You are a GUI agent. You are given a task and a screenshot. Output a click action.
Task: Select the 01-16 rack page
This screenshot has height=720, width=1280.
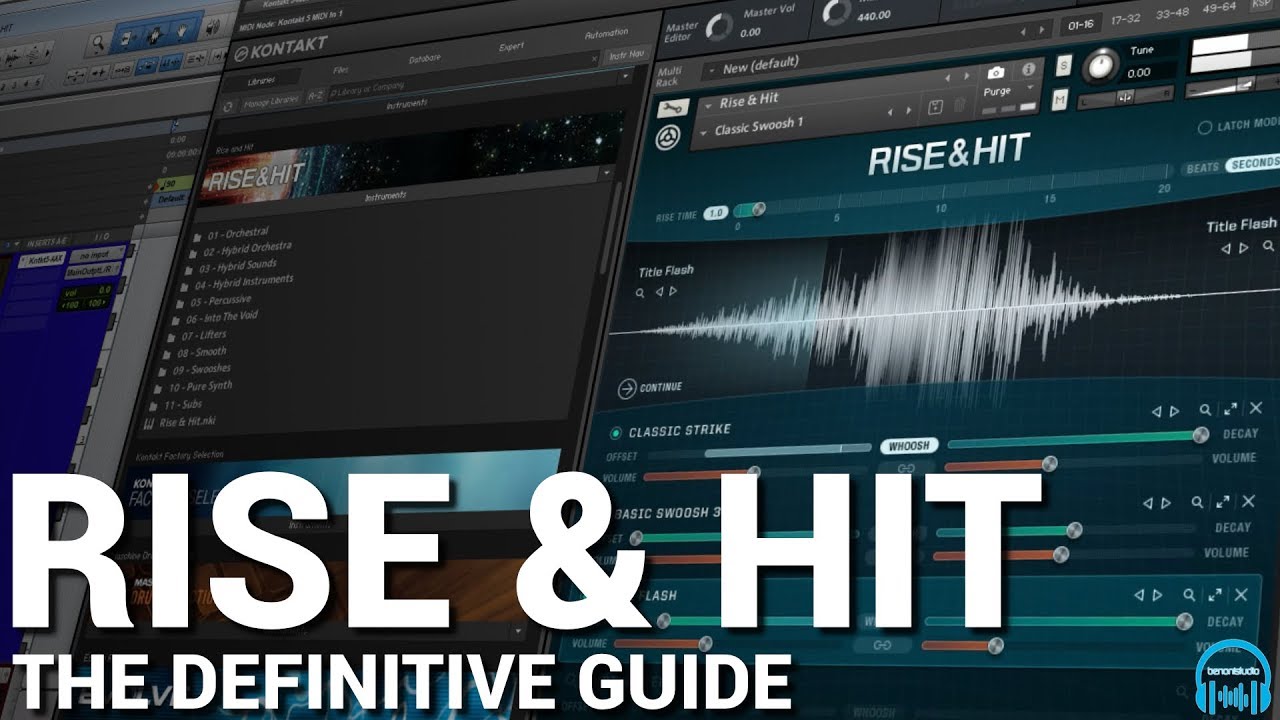click(1080, 23)
